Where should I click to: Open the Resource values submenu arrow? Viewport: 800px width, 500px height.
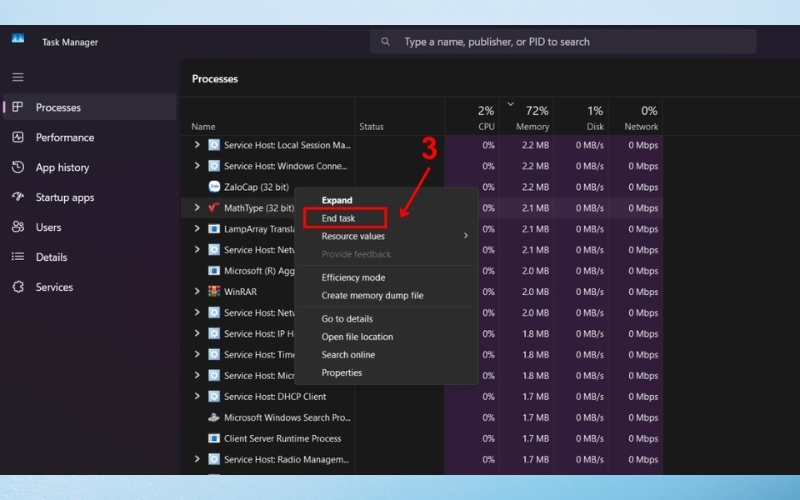pyautogui.click(x=465, y=236)
